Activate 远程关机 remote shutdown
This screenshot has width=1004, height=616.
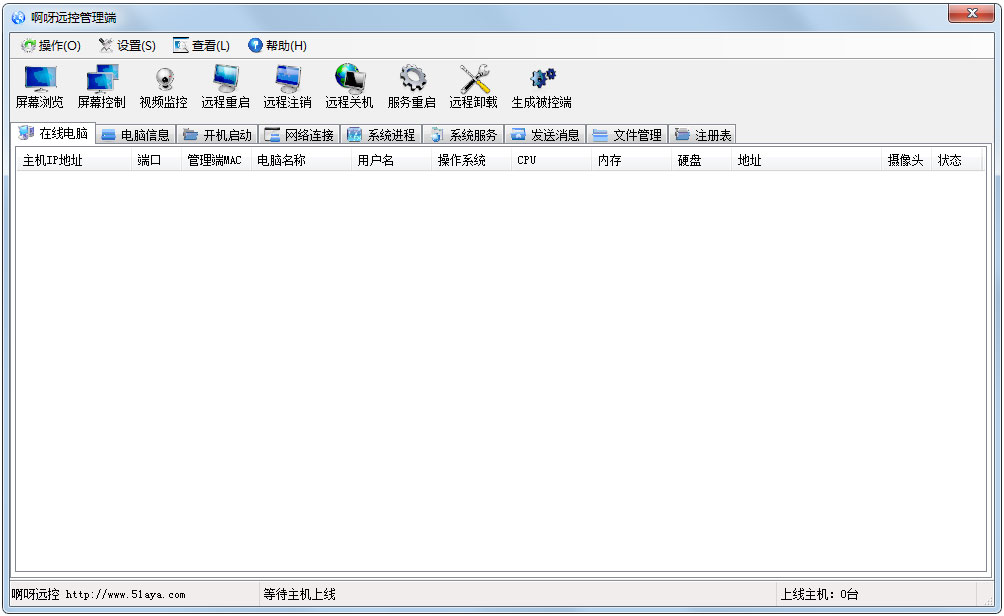349,86
